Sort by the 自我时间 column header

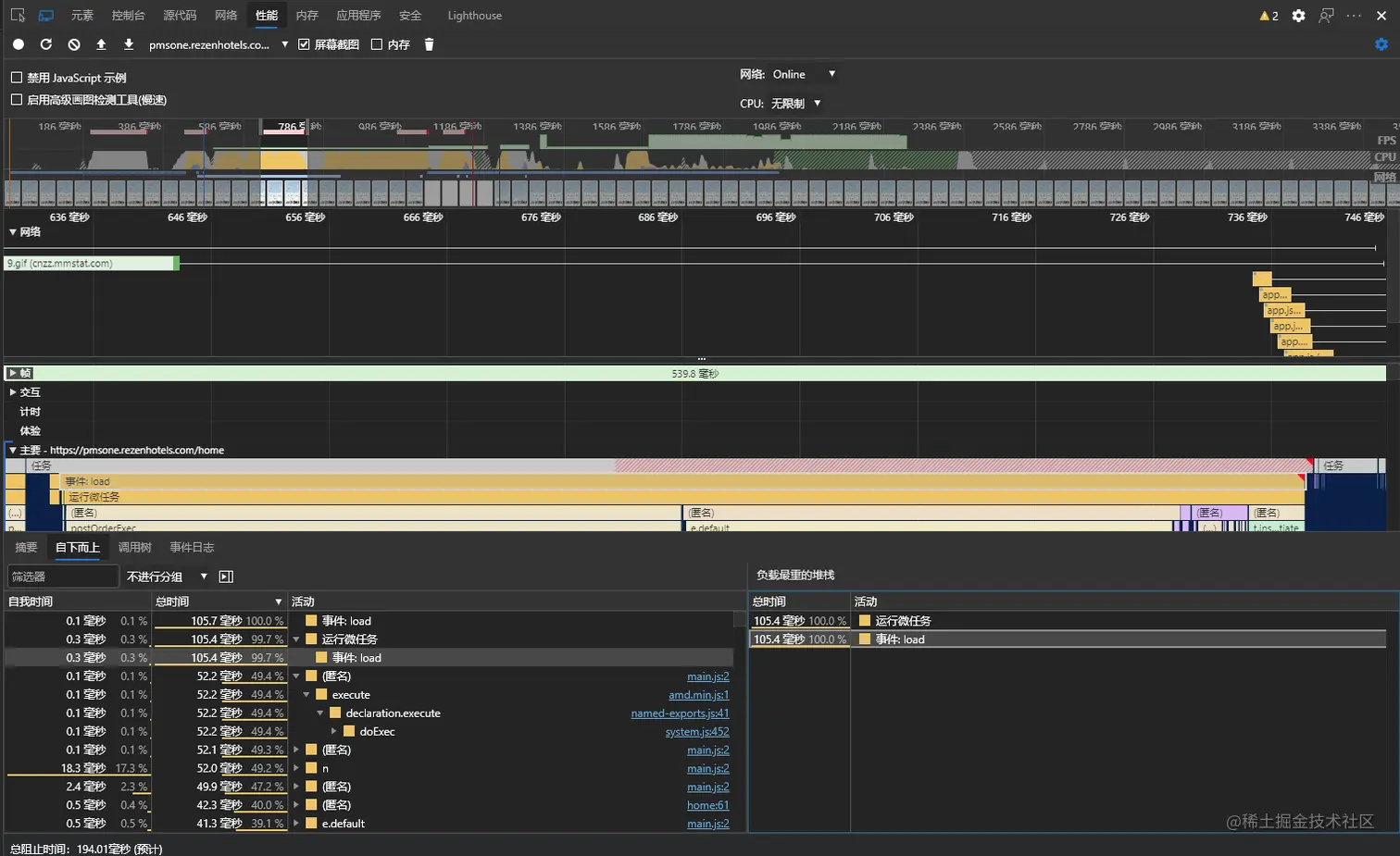(78, 602)
